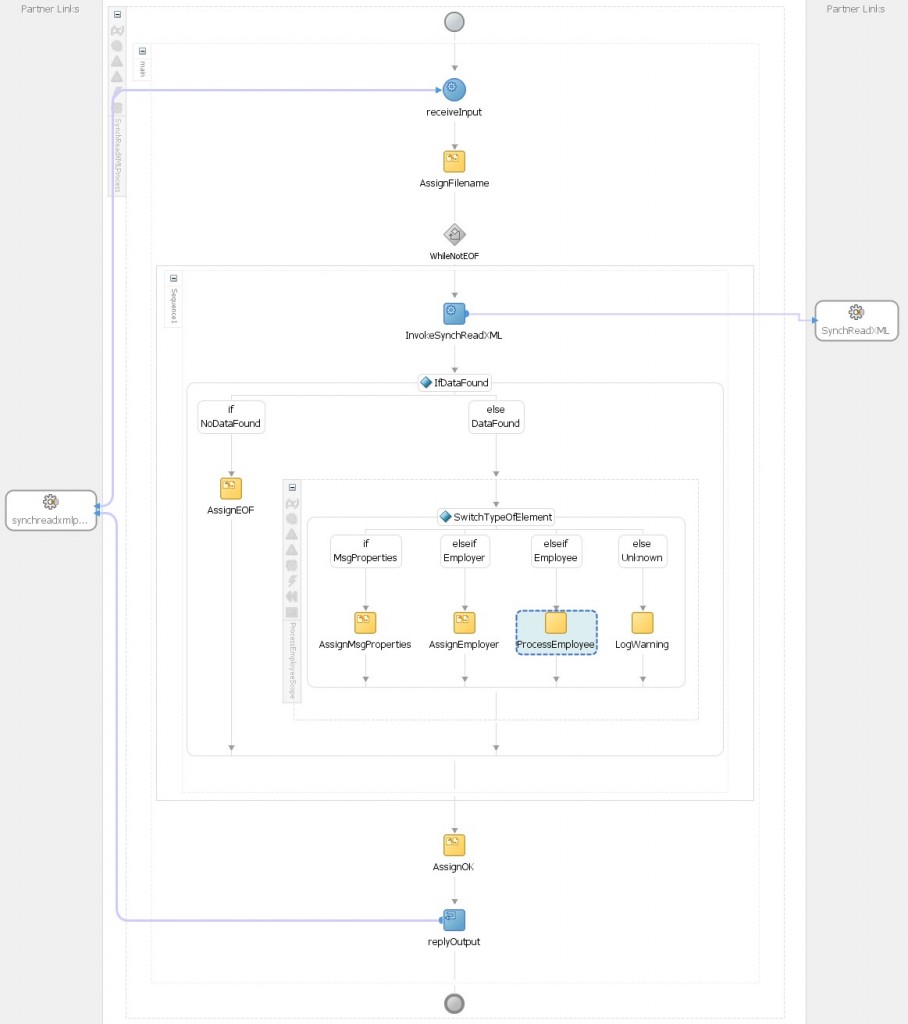Select the synchreadxmlp... partner link on left
The height and width of the screenshot is (1024, 908).
pyautogui.click(x=51, y=510)
